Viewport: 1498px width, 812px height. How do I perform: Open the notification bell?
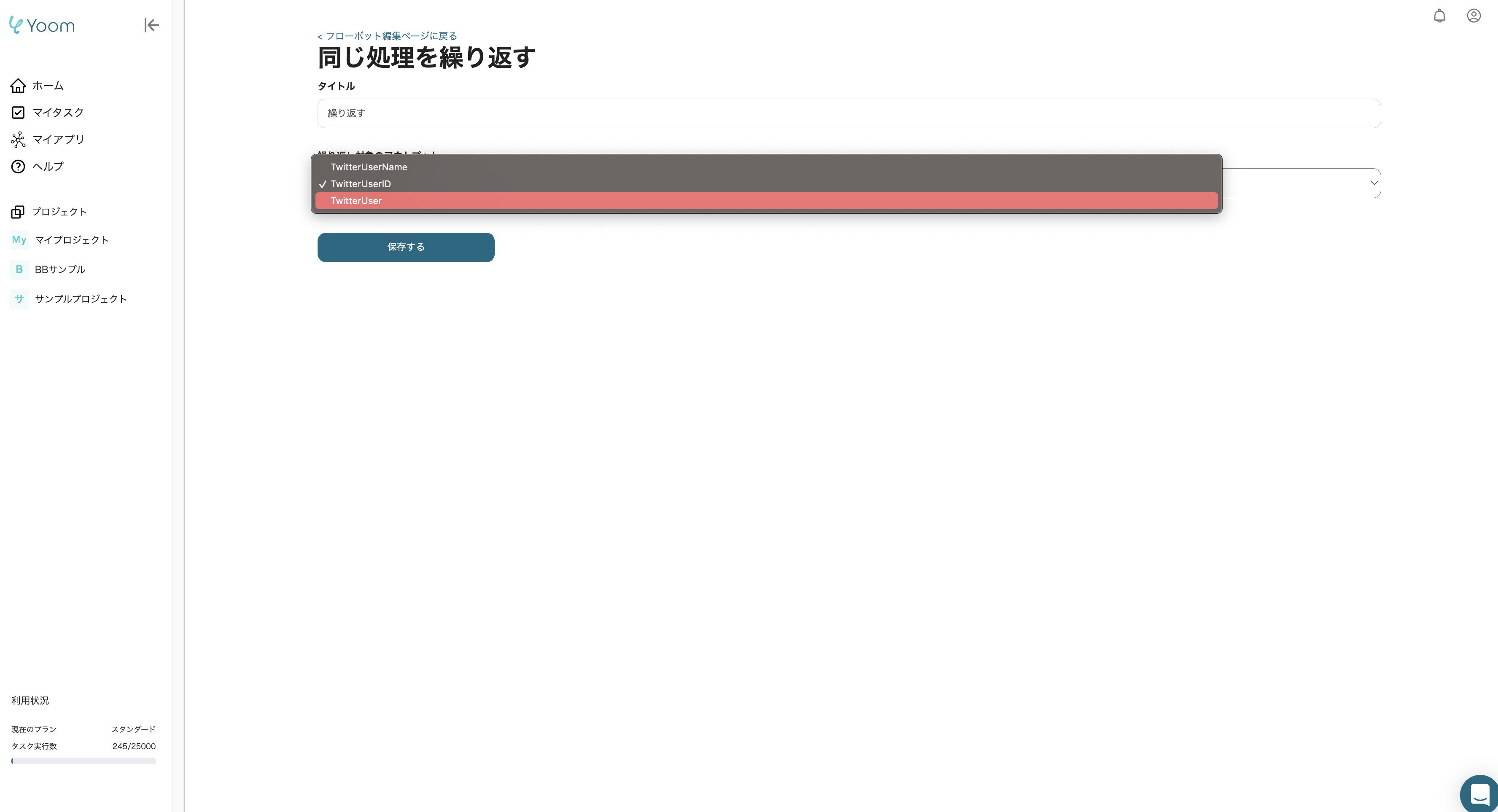(1440, 16)
